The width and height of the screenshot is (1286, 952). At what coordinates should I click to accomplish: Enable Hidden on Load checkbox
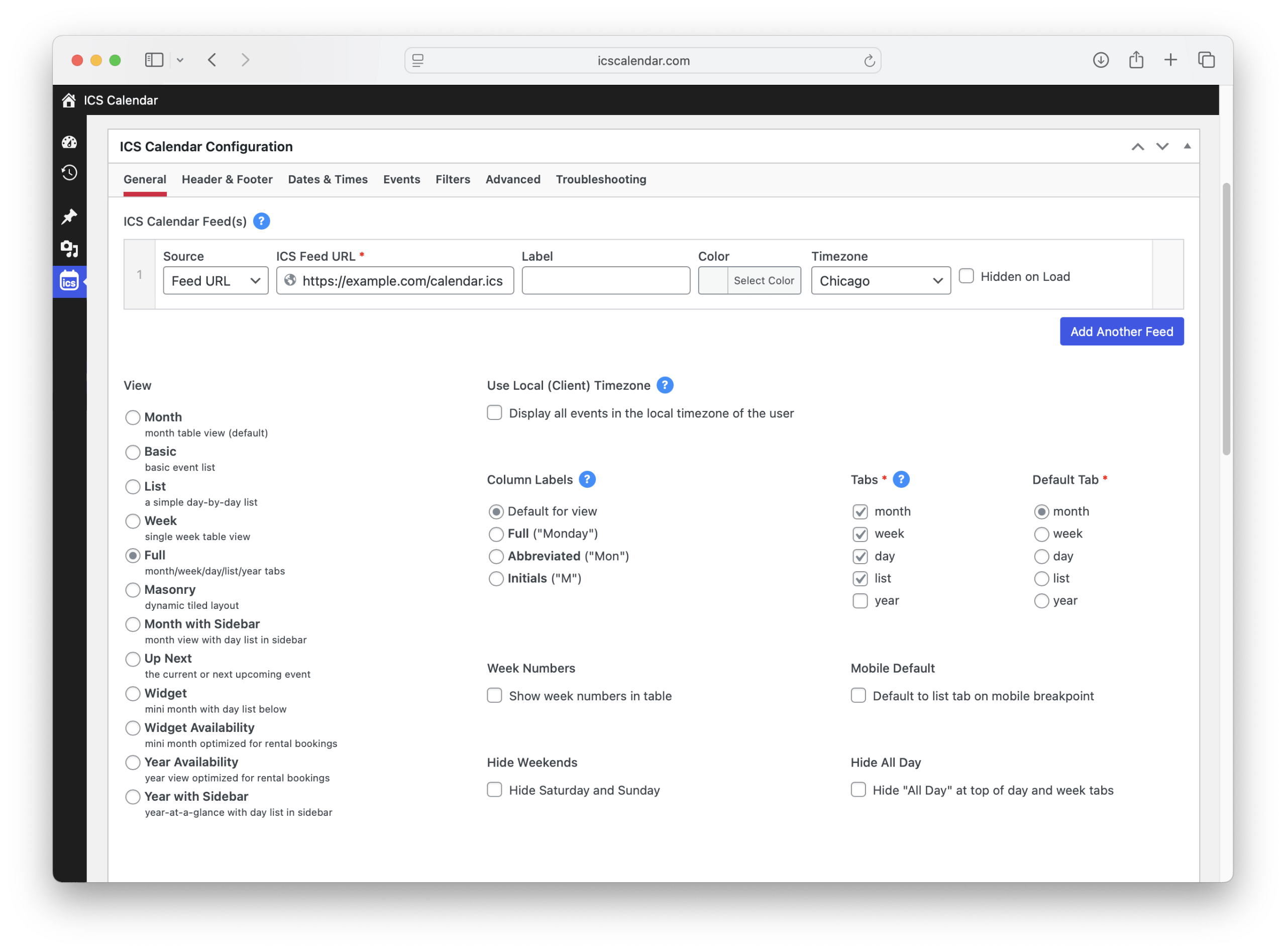click(x=966, y=276)
